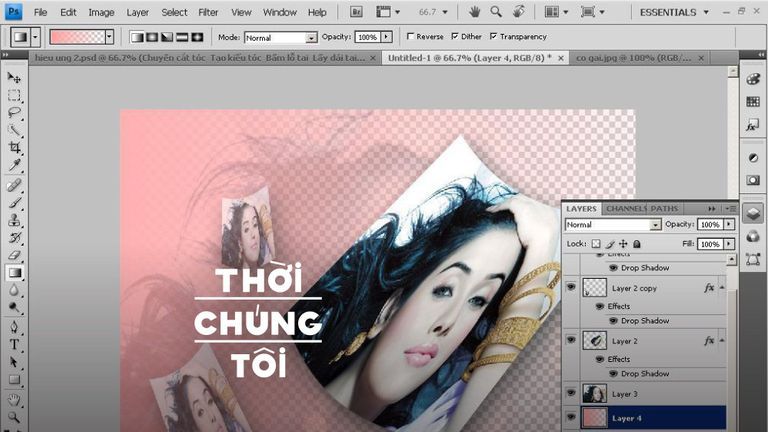768x432 pixels.
Task: Open the Color palette panel in dock
Action: coord(753,79)
